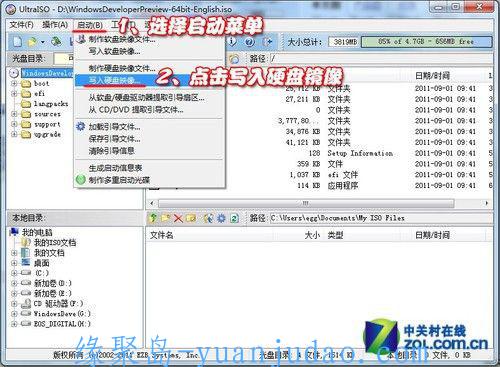Expand the boot folder in the tree
The width and height of the screenshot is (500, 367).
[x=14, y=84]
